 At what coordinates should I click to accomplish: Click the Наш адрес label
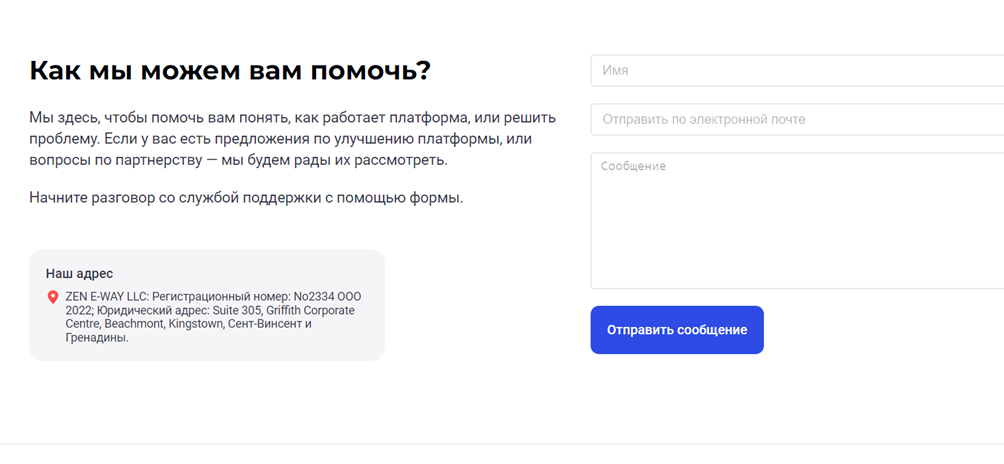79,274
